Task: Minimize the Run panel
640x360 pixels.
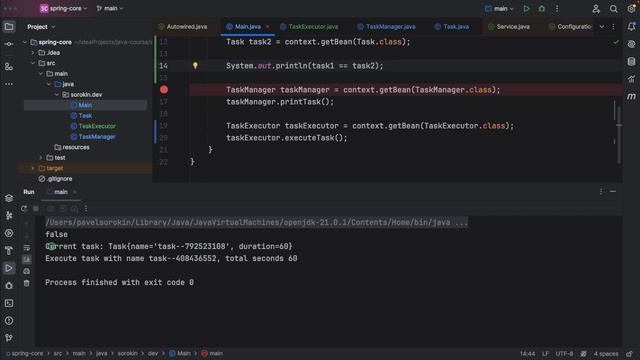Action: [x=613, y=191]
